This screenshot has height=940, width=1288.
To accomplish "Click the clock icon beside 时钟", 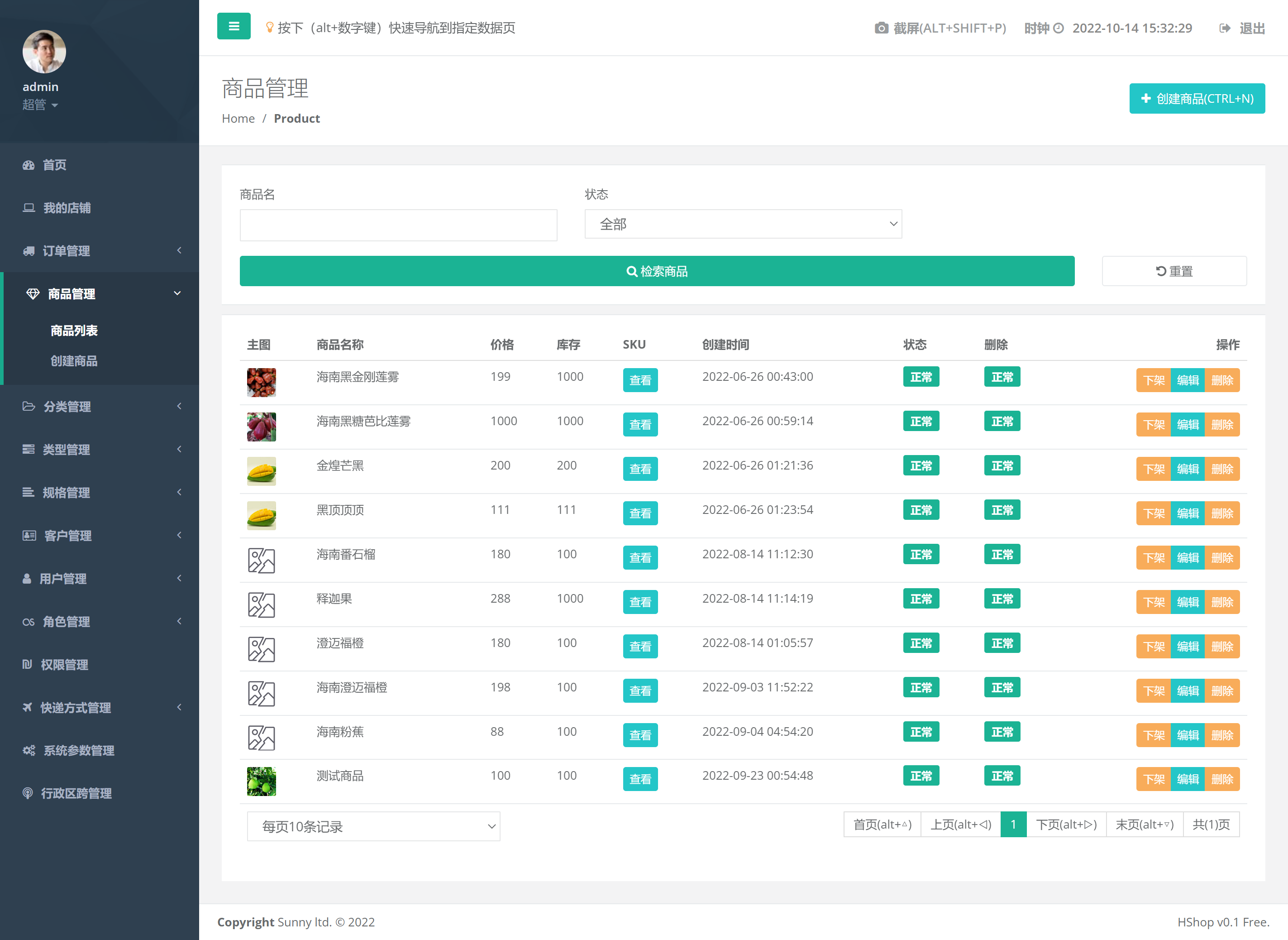I will 1058,28.
